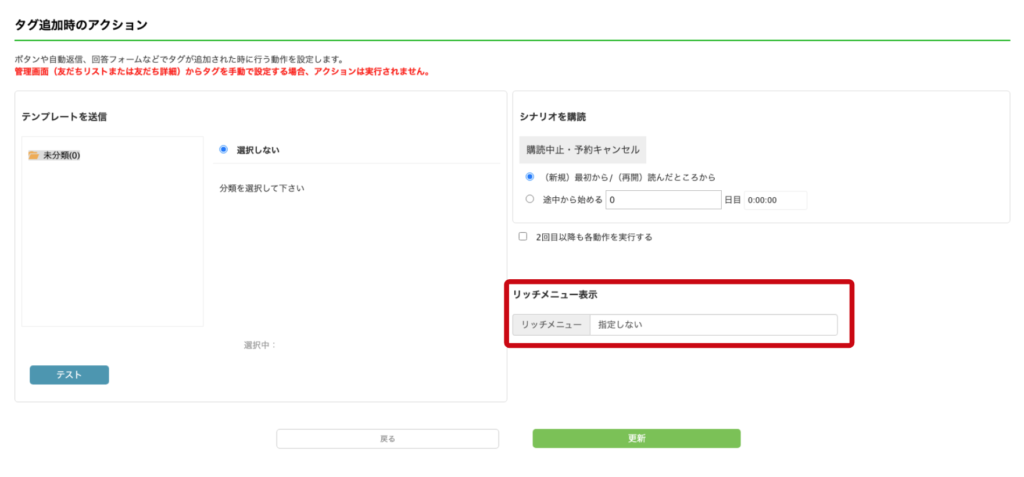This screenshot has width=1024, height=477.
Task: Open the リッチメニュー 指定しない dropdown
Action: click(x=713, y=325)
